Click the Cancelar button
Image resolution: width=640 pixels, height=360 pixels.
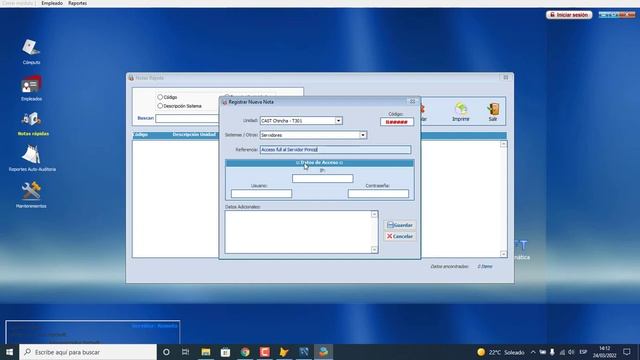(400, 236)
